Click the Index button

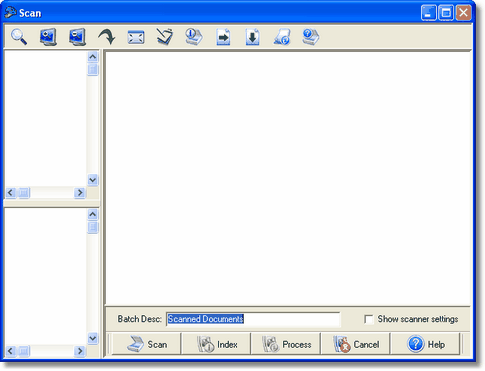[x=216, y=344]
